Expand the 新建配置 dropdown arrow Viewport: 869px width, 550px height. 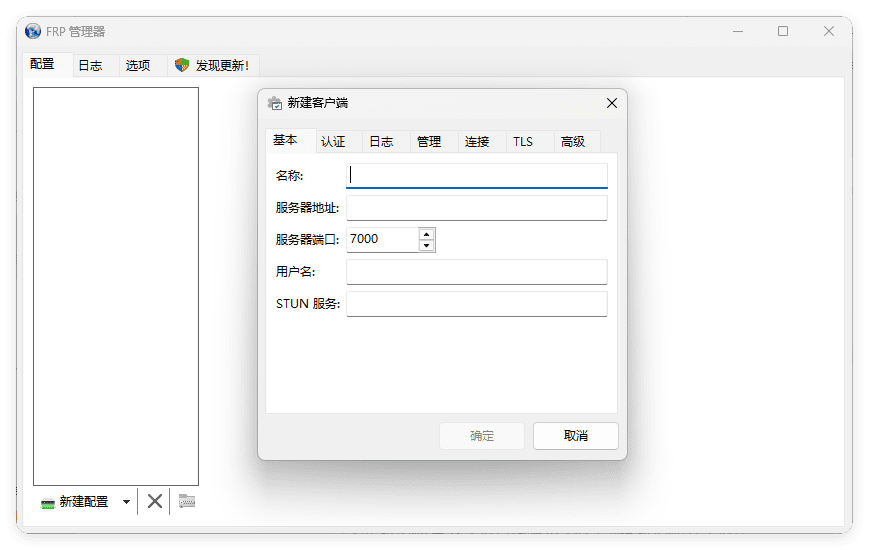coord(126,502)
